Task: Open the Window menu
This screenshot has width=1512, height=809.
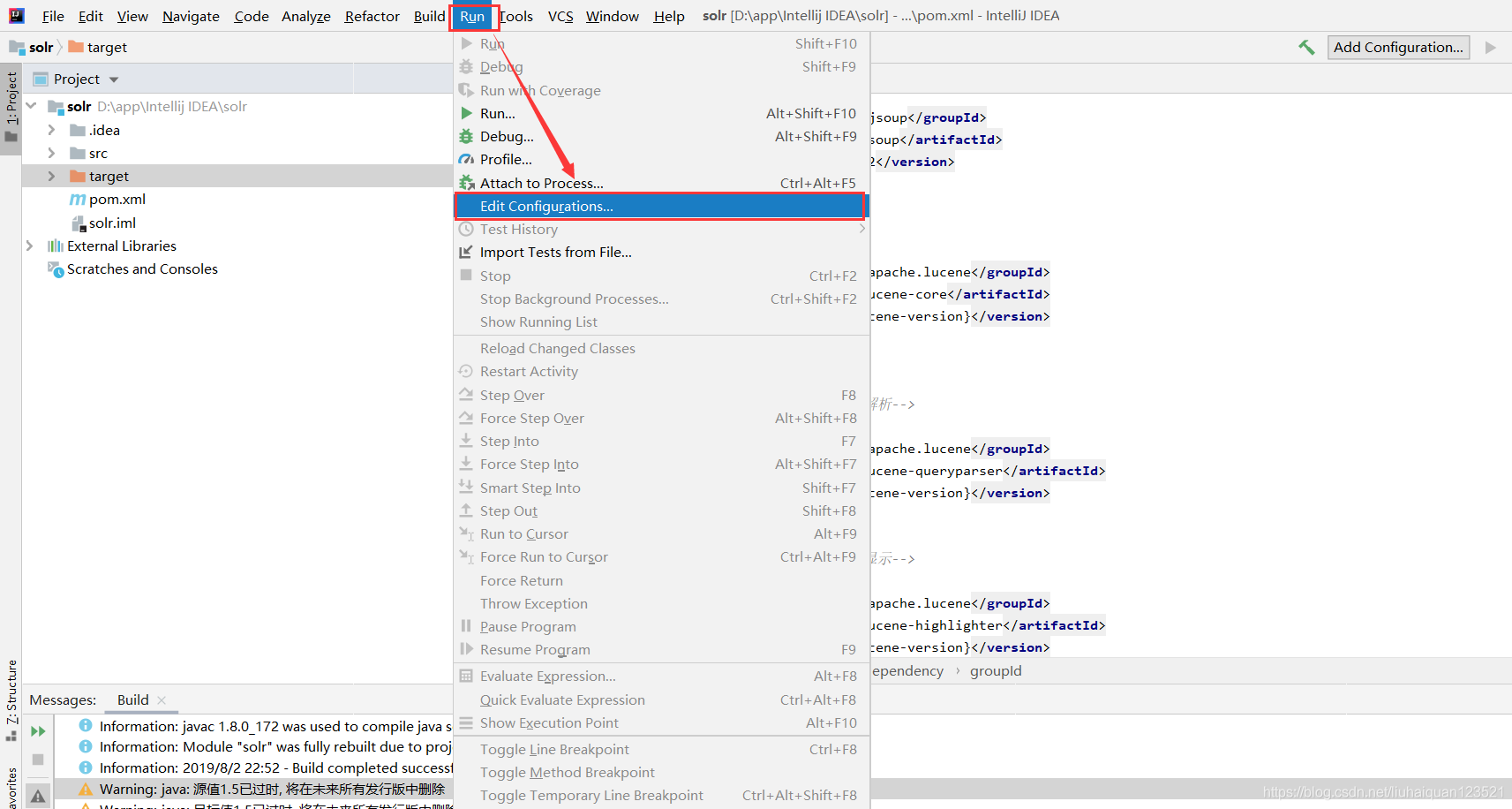Action: (x=612, y=16)
